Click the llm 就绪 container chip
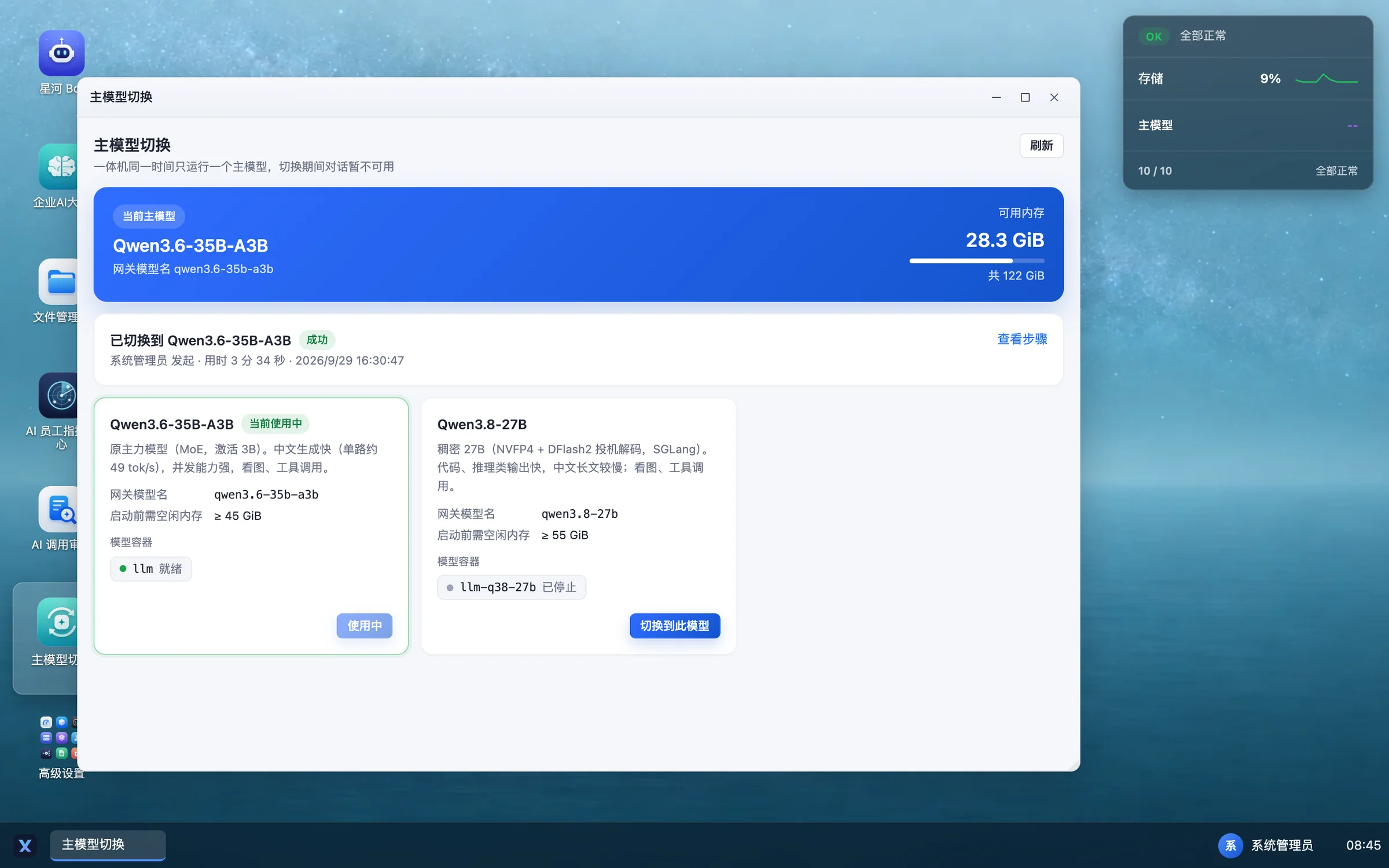Viewport: 1389px width, 868px height. tap(150, 569)
